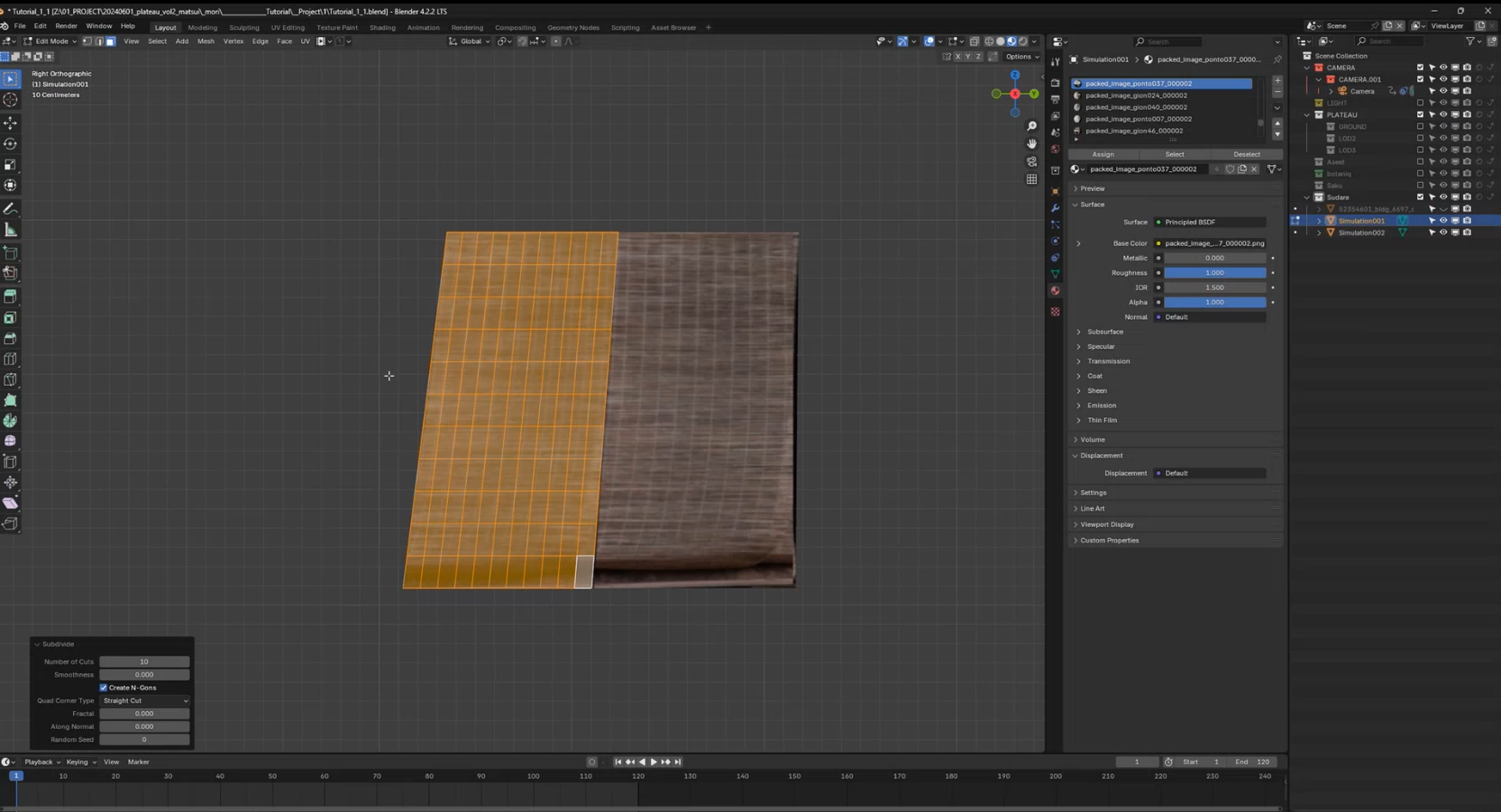Pick the Annotate pencil tool
Image resolution: width=1501 pixels, height=812 pixels.
click(x=11, y=209)
